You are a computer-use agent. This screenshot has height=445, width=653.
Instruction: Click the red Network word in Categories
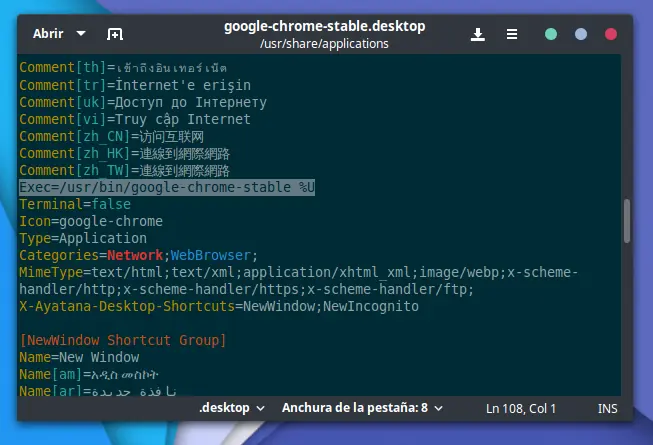(x=135, y=255)
